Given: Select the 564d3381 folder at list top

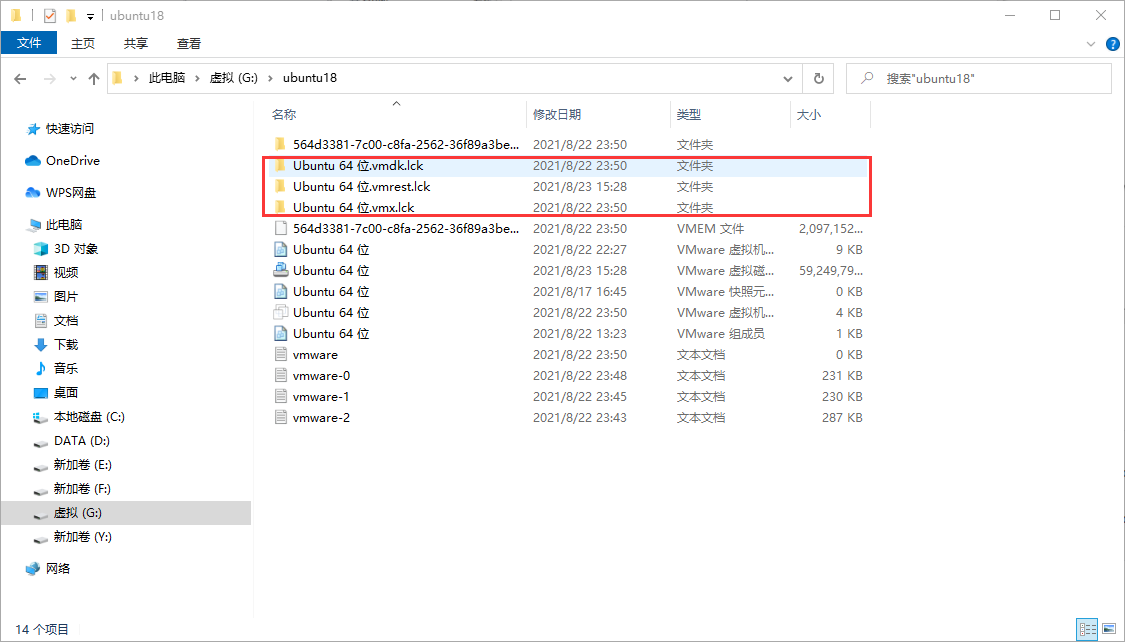Looking at the screenshot, I should coord(567,144).
